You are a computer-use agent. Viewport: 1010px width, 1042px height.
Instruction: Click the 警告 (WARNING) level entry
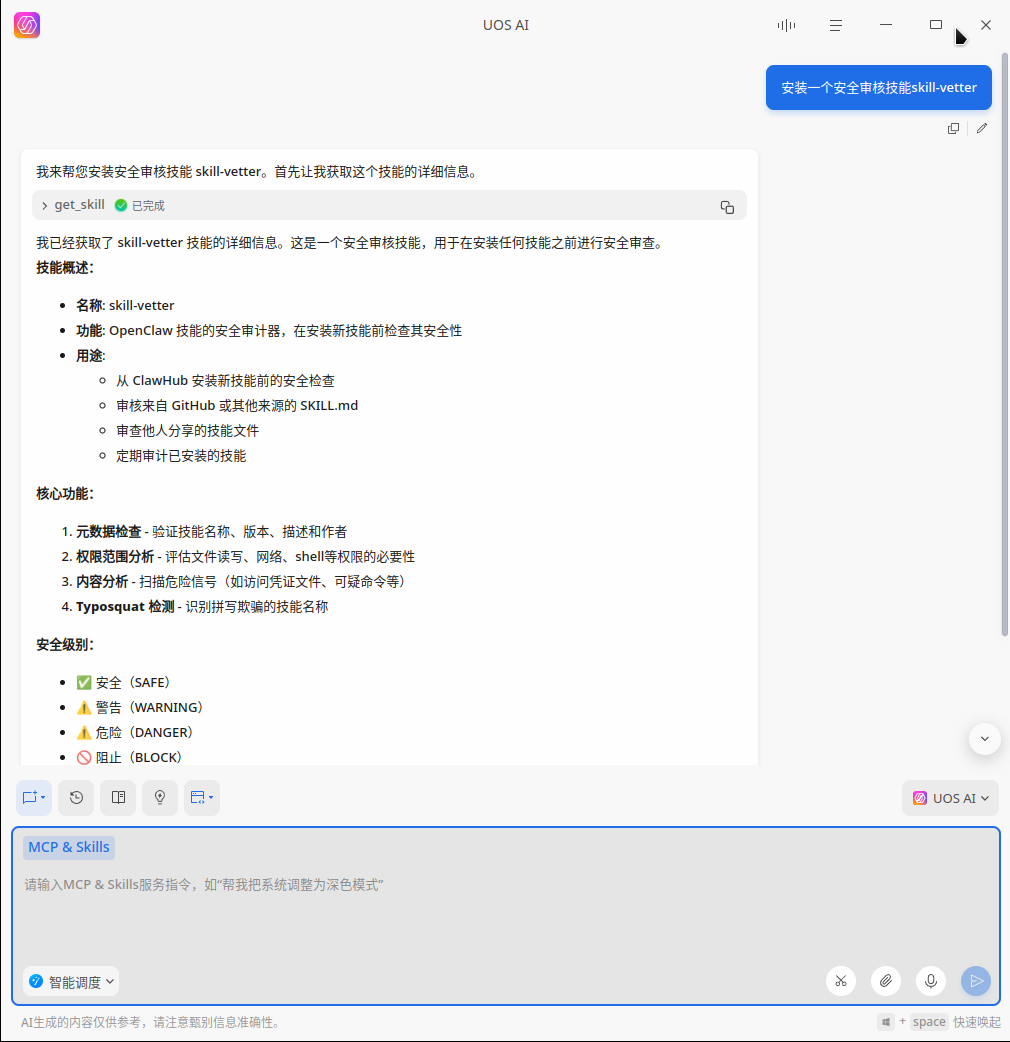[140, 708]
